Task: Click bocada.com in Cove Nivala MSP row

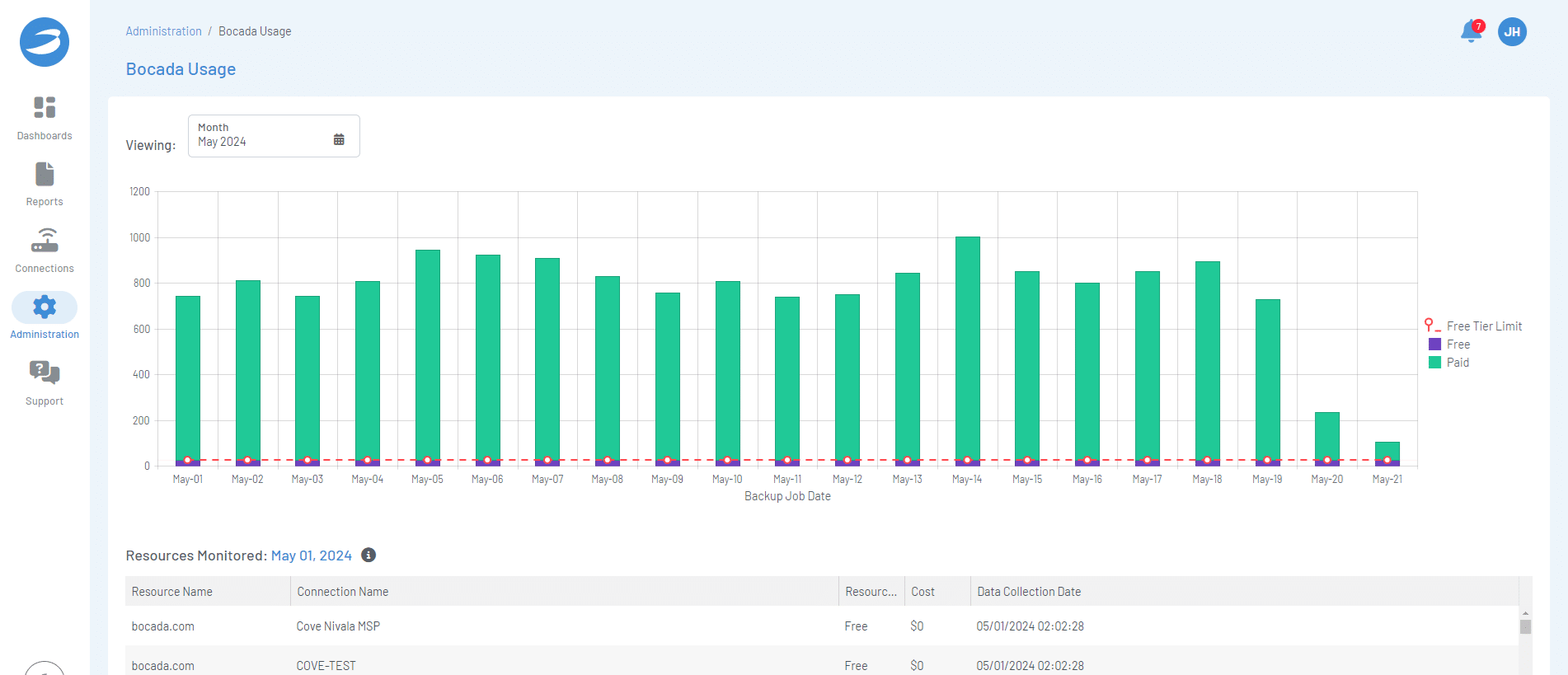Action: 163,626
